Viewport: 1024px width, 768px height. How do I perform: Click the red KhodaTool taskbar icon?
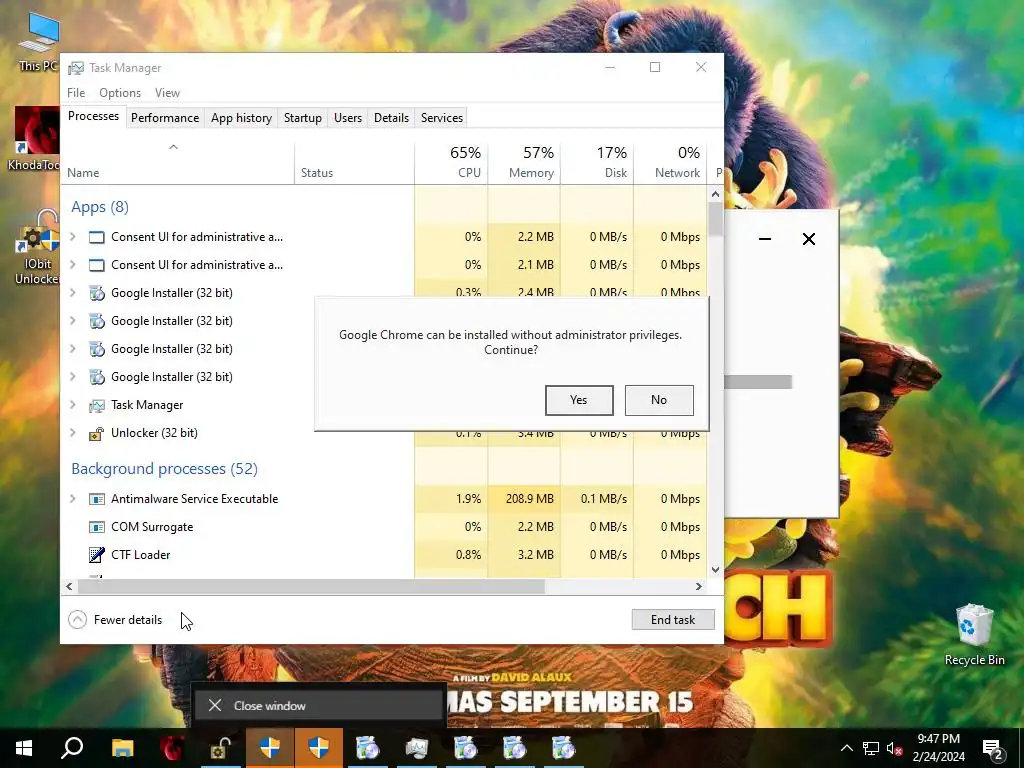[172, 748]
